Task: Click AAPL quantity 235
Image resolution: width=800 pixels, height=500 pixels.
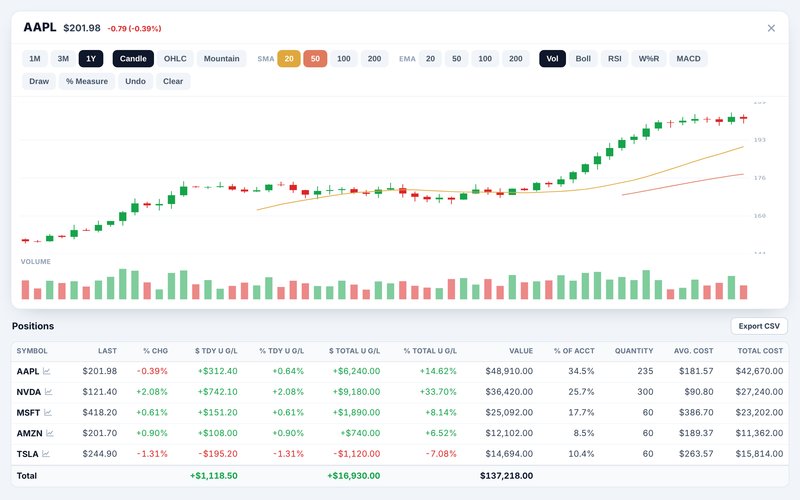Action: [x=645, y=371]
